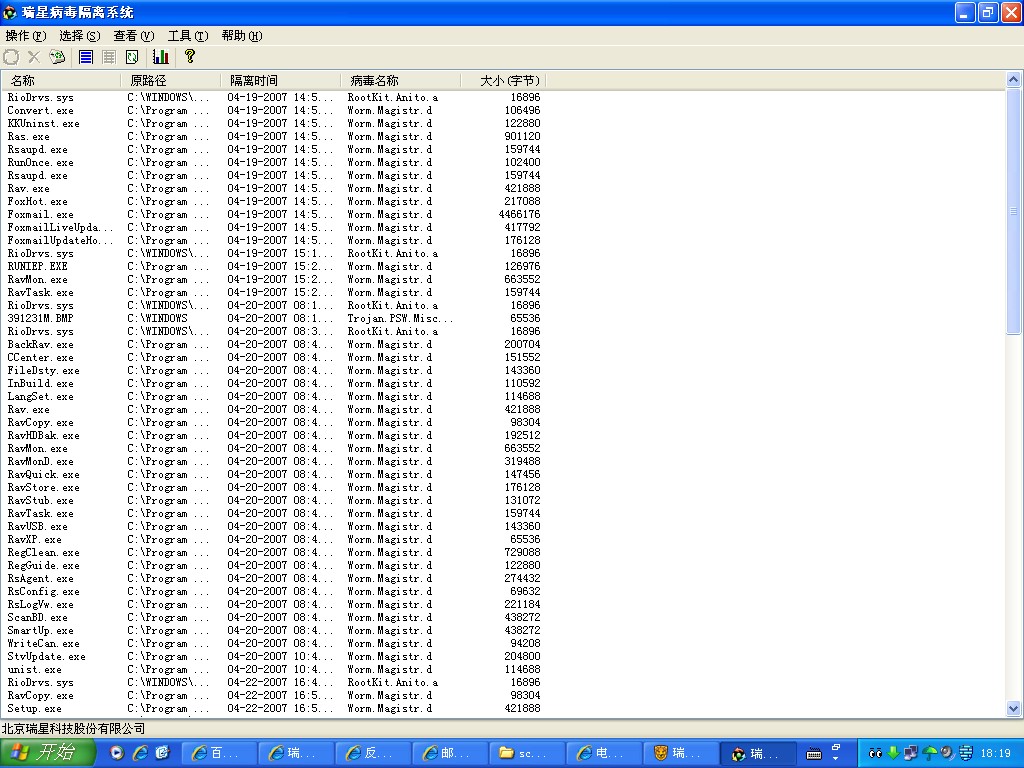This screenshot has height=768, width=1024.
Task: Select the RunOnce.exe row
Action: [274, 163]
